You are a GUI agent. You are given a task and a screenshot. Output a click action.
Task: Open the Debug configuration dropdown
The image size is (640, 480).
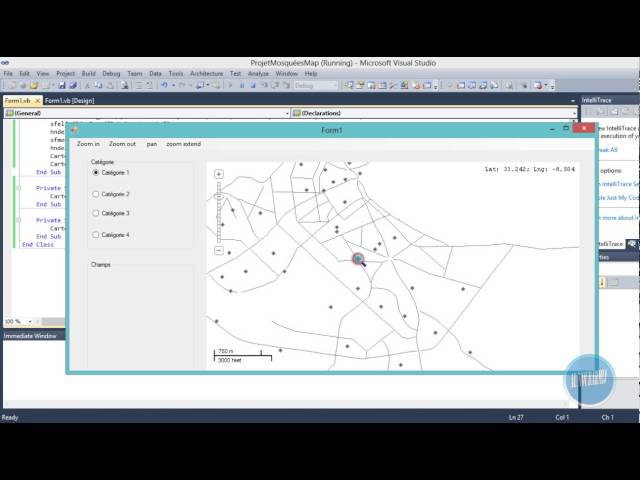316,85
